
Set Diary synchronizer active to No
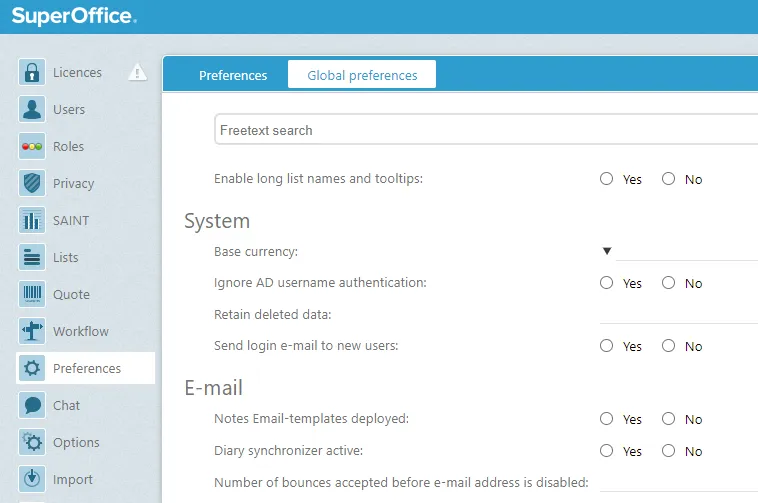[668, 452]
